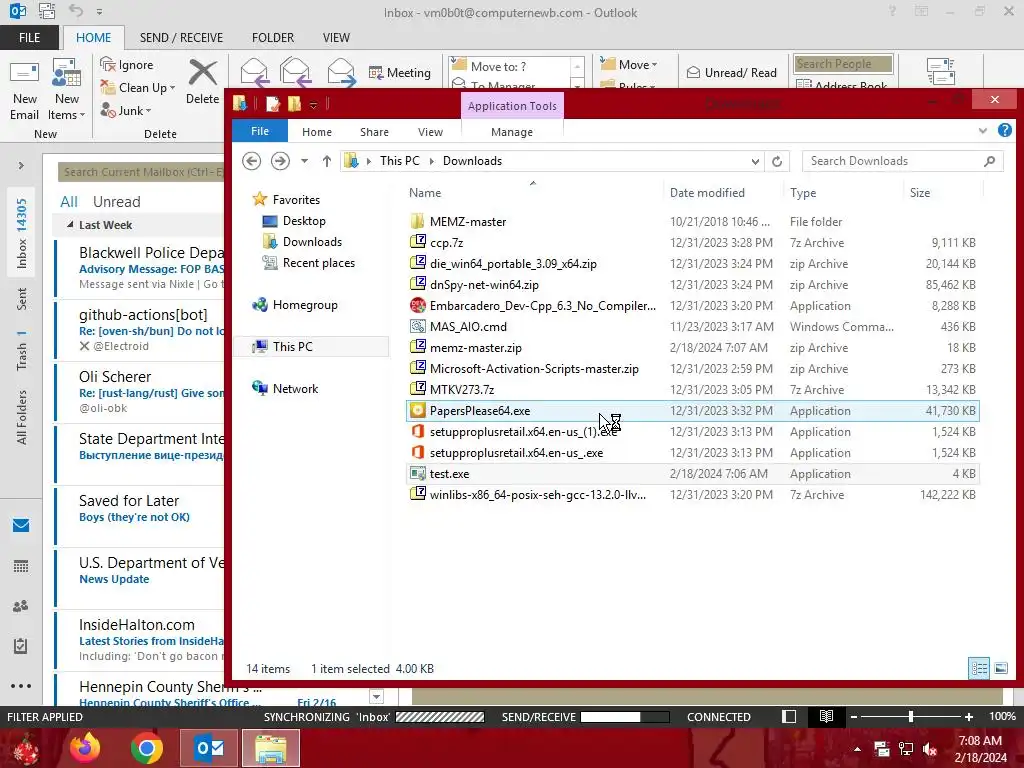Click the Forward arrow in Explorer
The height and width of the screenshot is (768, 1024).
point(280,161)
